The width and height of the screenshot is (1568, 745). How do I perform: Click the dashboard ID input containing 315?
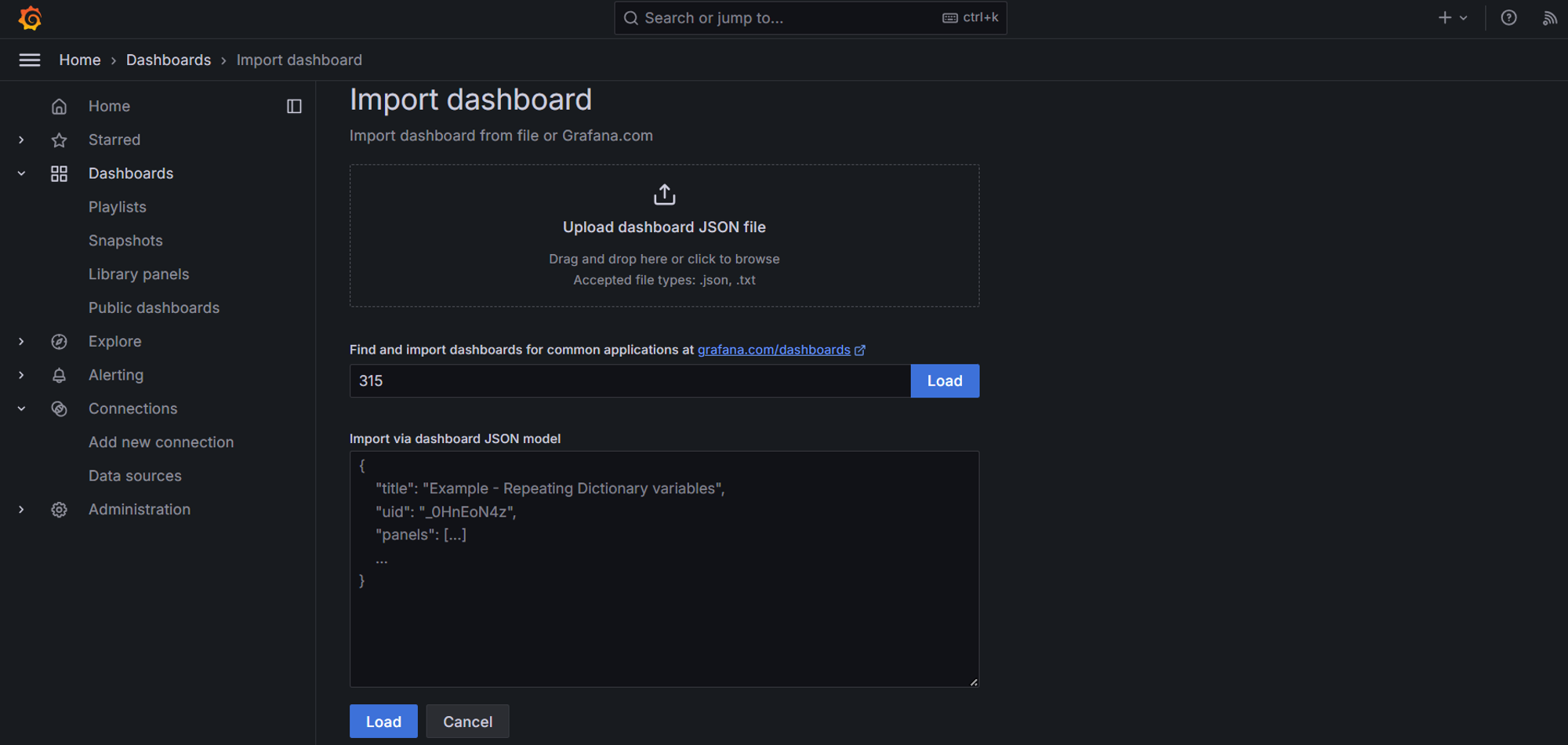point(627,380)
